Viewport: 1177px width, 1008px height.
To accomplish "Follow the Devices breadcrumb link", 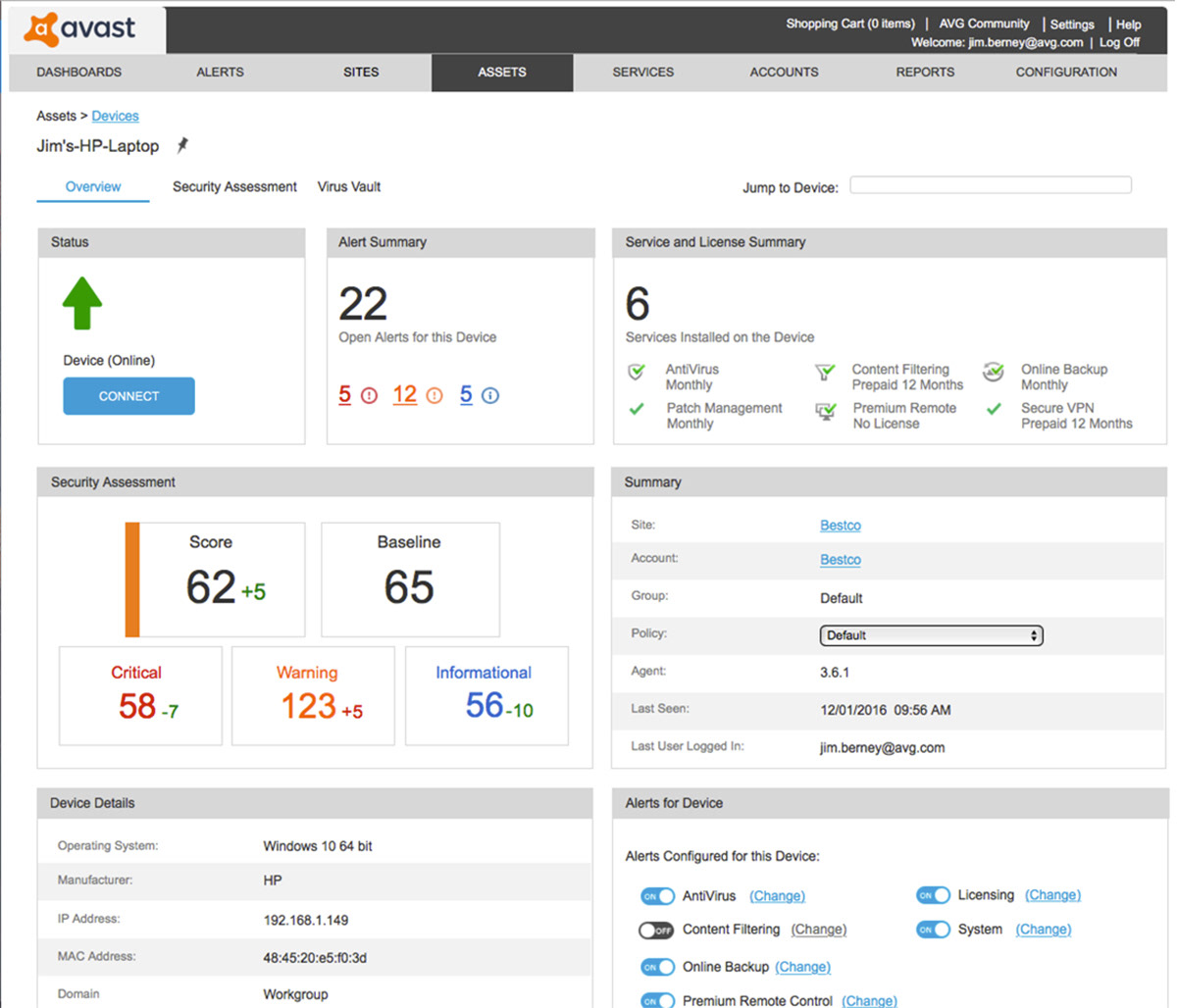I will click(116, 116).
